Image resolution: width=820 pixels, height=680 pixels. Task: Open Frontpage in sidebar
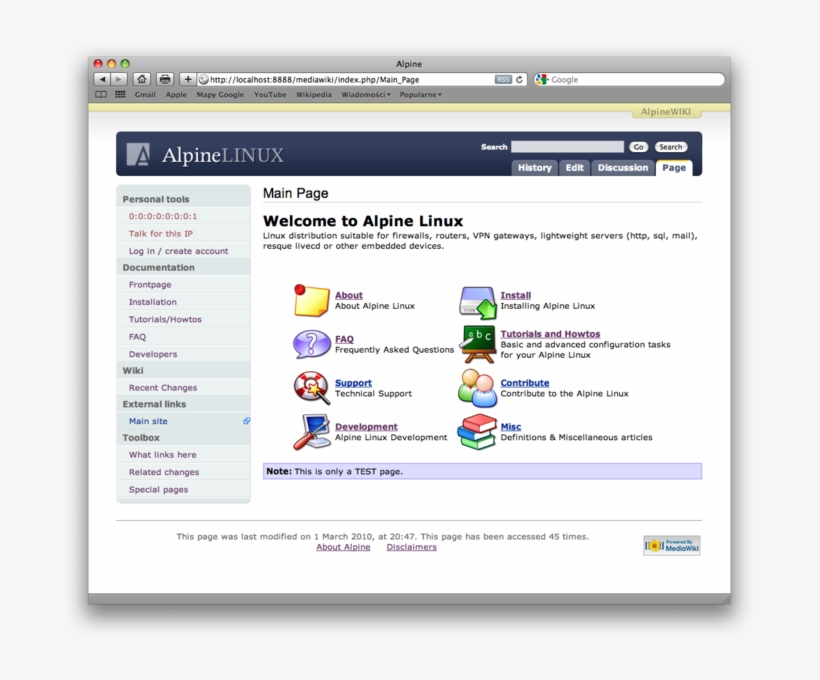[x=150, y=285]
